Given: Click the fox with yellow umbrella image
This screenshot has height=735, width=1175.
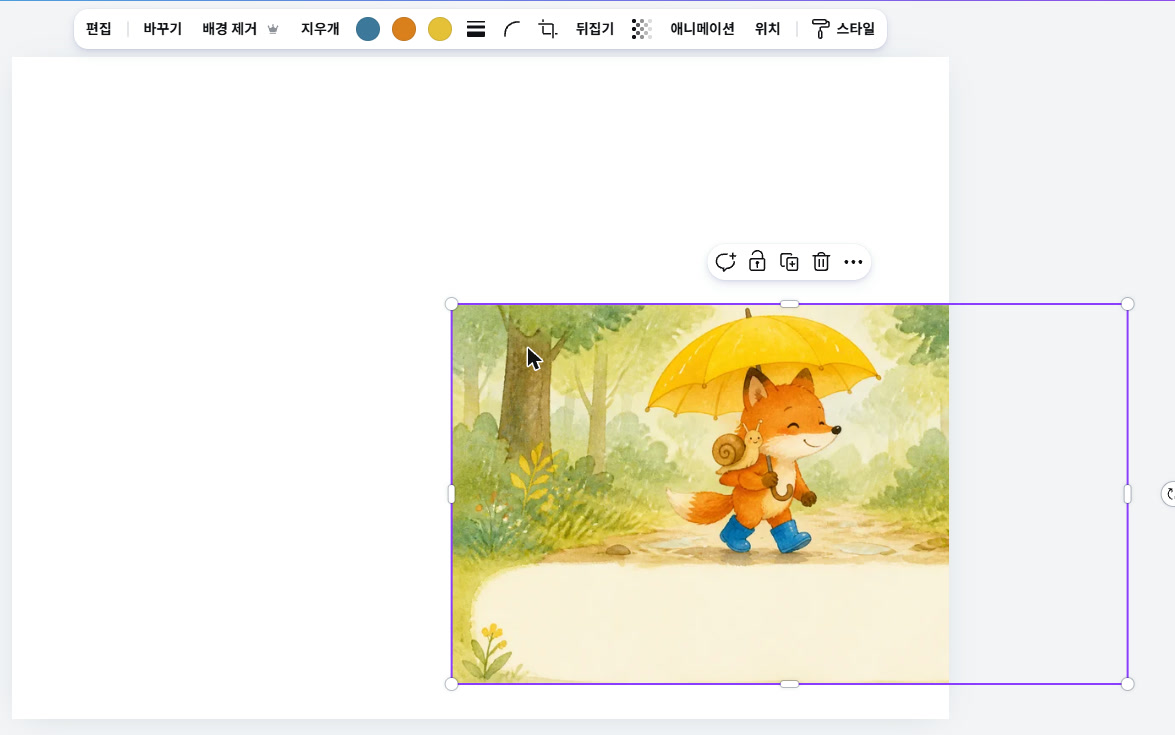Looking at the screenshot, I should tap(789, 494).
